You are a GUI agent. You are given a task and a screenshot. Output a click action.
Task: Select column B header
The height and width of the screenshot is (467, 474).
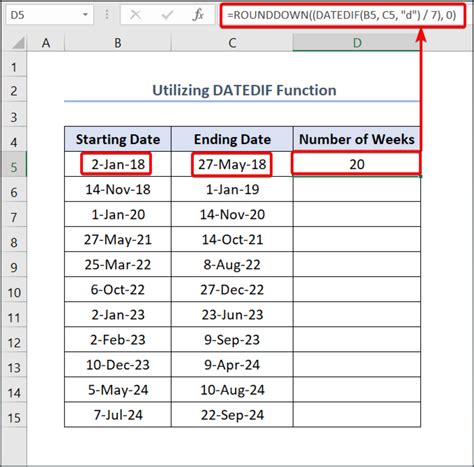click(x=118, y=43)
